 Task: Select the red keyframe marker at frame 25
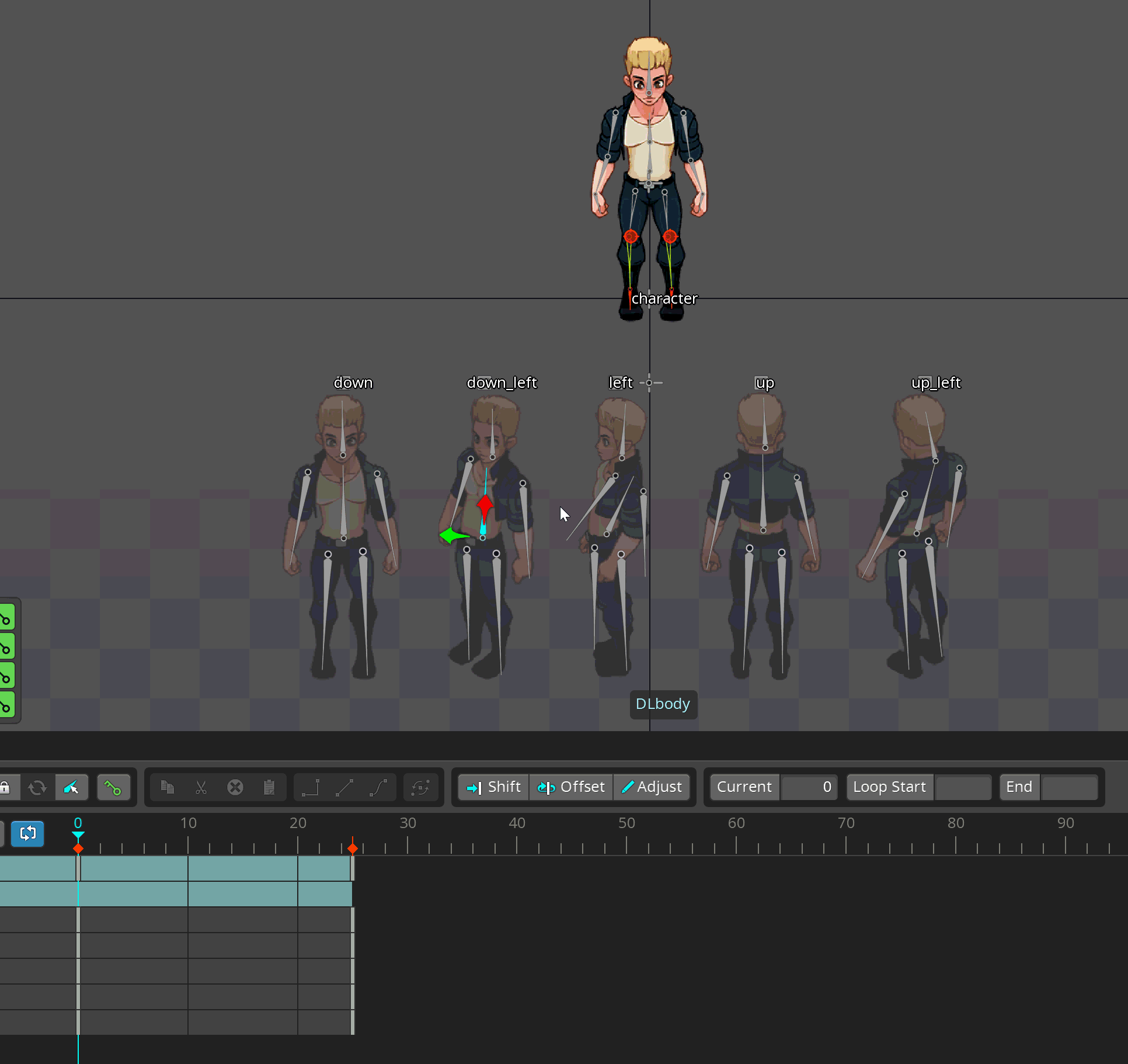pos(353,848)
